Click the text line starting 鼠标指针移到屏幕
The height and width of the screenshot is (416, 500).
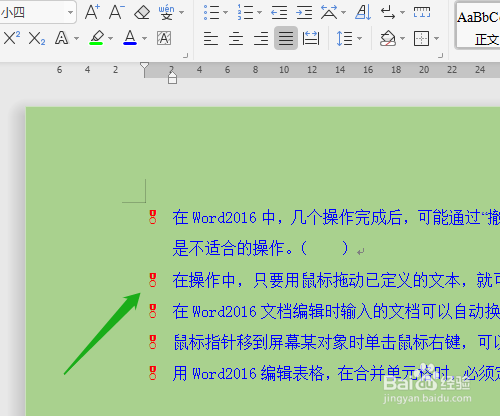337,342
